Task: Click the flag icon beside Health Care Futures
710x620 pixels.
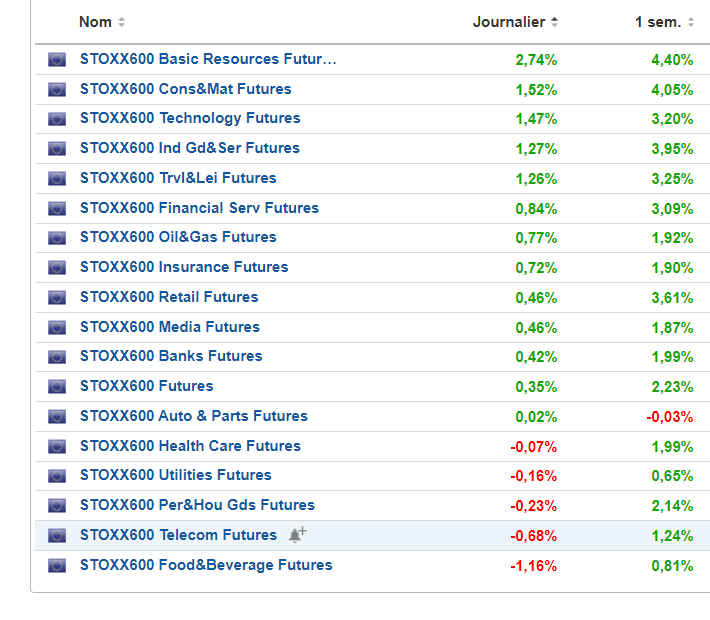Action: (56, 446)
